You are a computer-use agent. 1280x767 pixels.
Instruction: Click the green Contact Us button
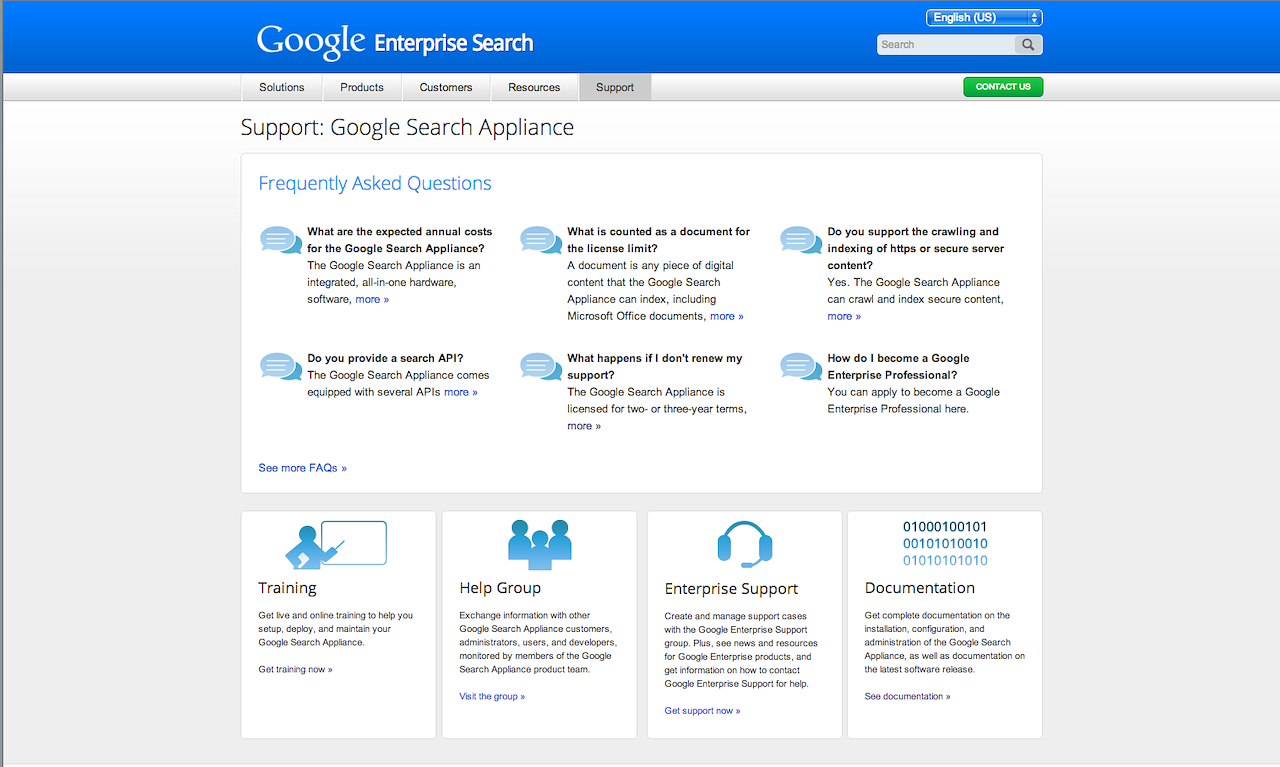(1003, 87)
